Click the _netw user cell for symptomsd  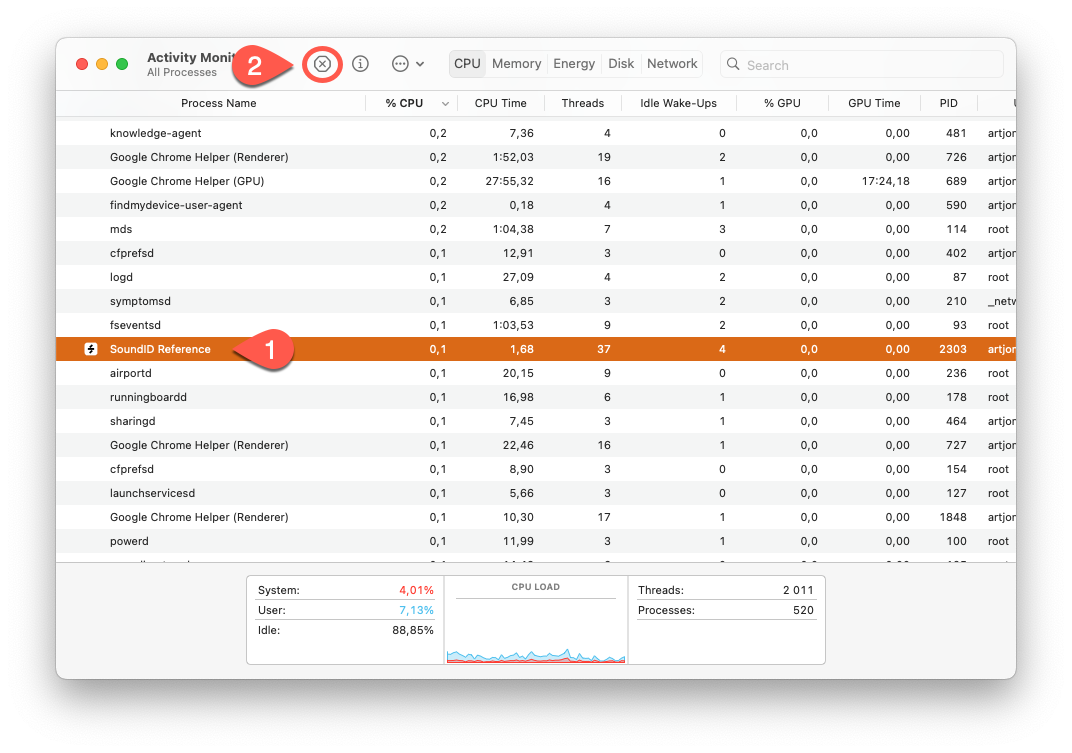point(1002,301)
